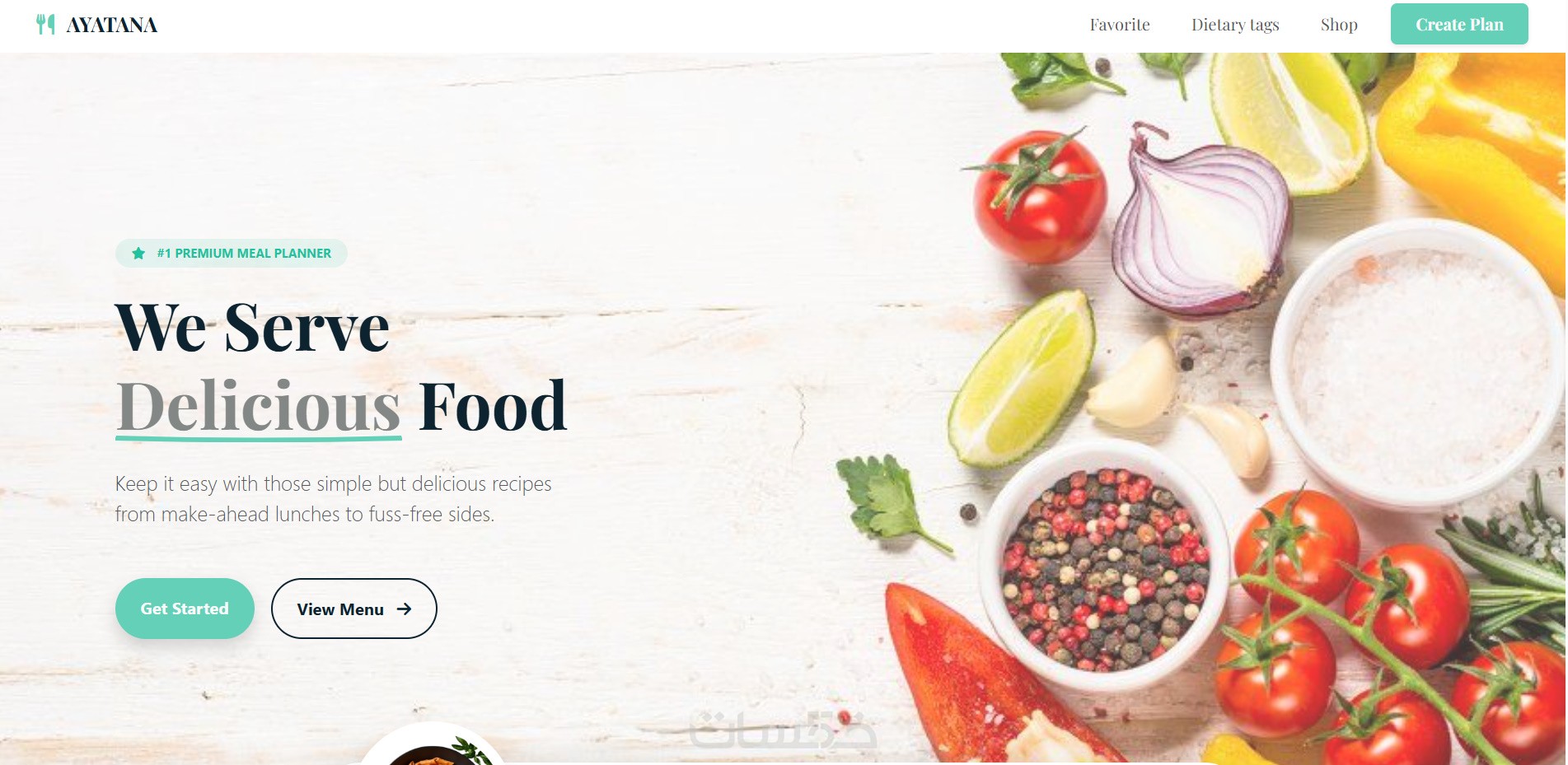Click the arrow icon in View Menu

tap(404, 609)
